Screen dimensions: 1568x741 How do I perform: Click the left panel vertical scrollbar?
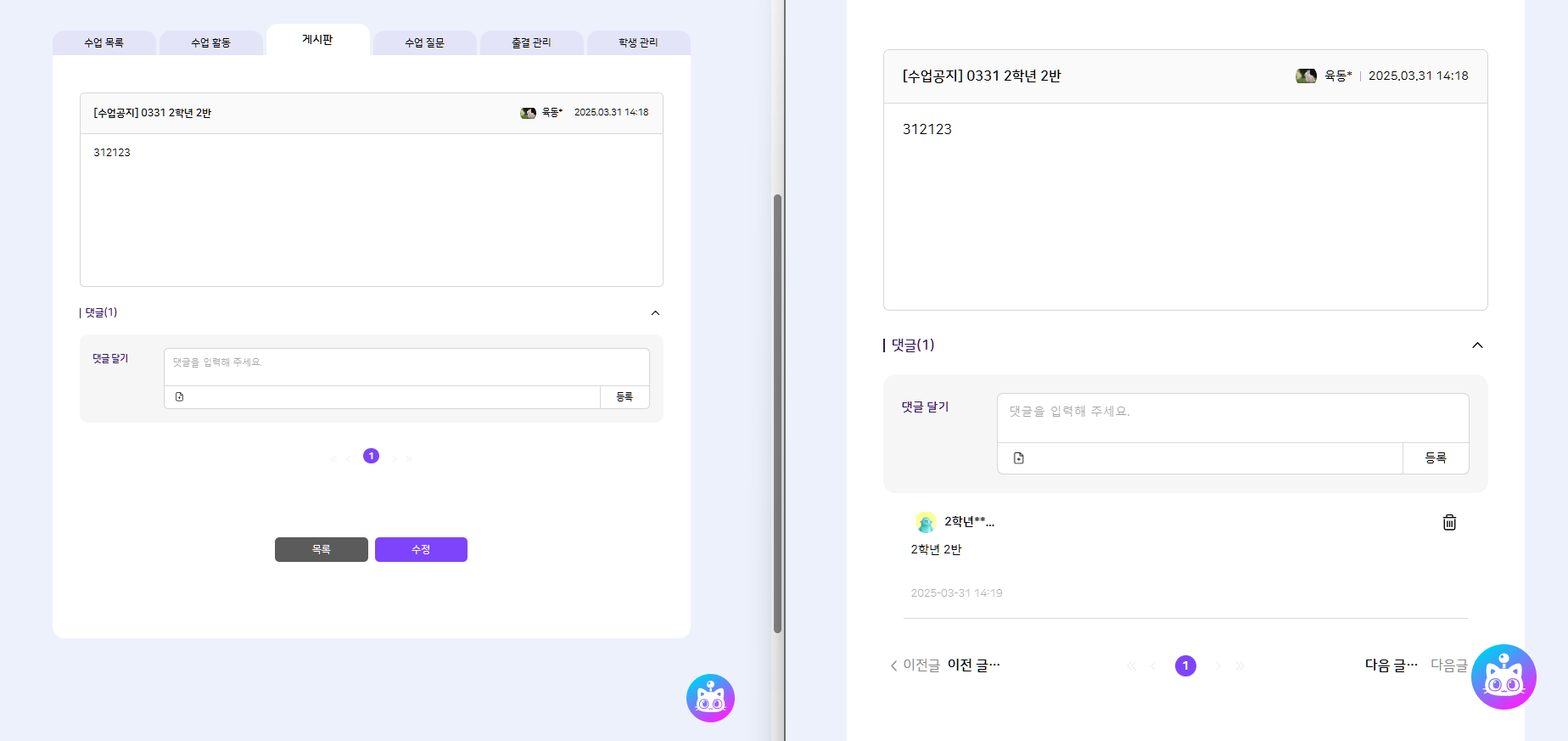pos(777,413)
